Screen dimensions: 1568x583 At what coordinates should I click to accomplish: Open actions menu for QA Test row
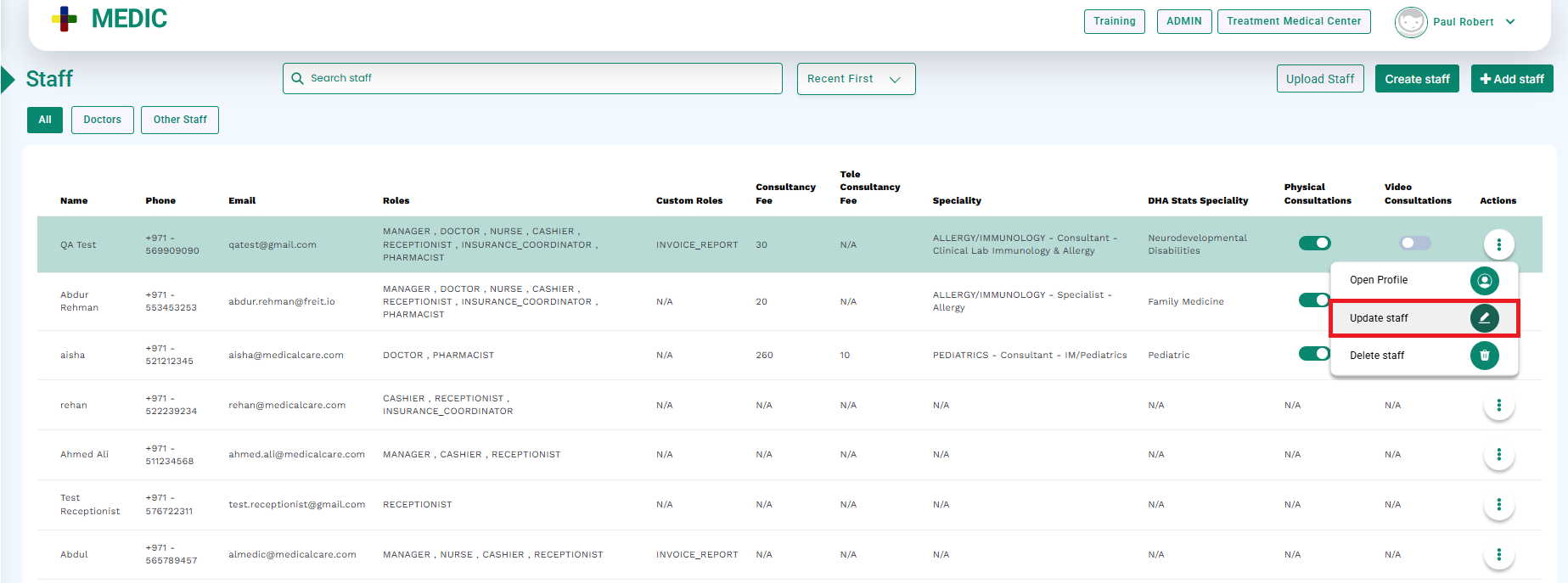[x=1498, y=244]
